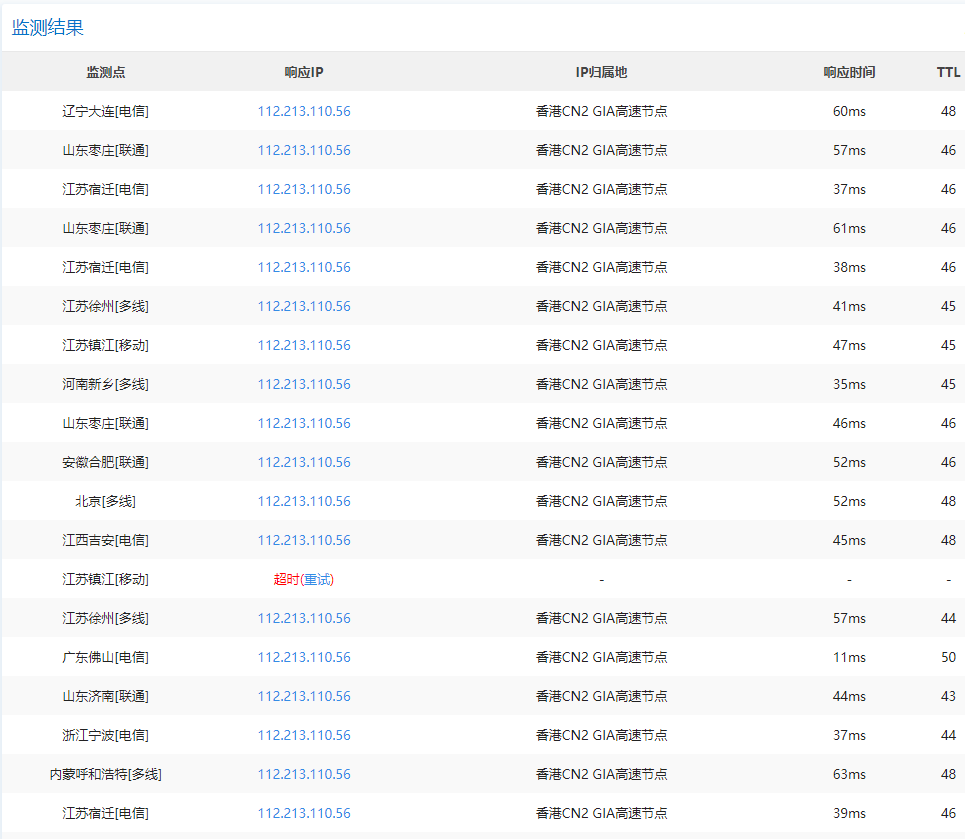Click the 响应IP column header

(x=304, y=72)
